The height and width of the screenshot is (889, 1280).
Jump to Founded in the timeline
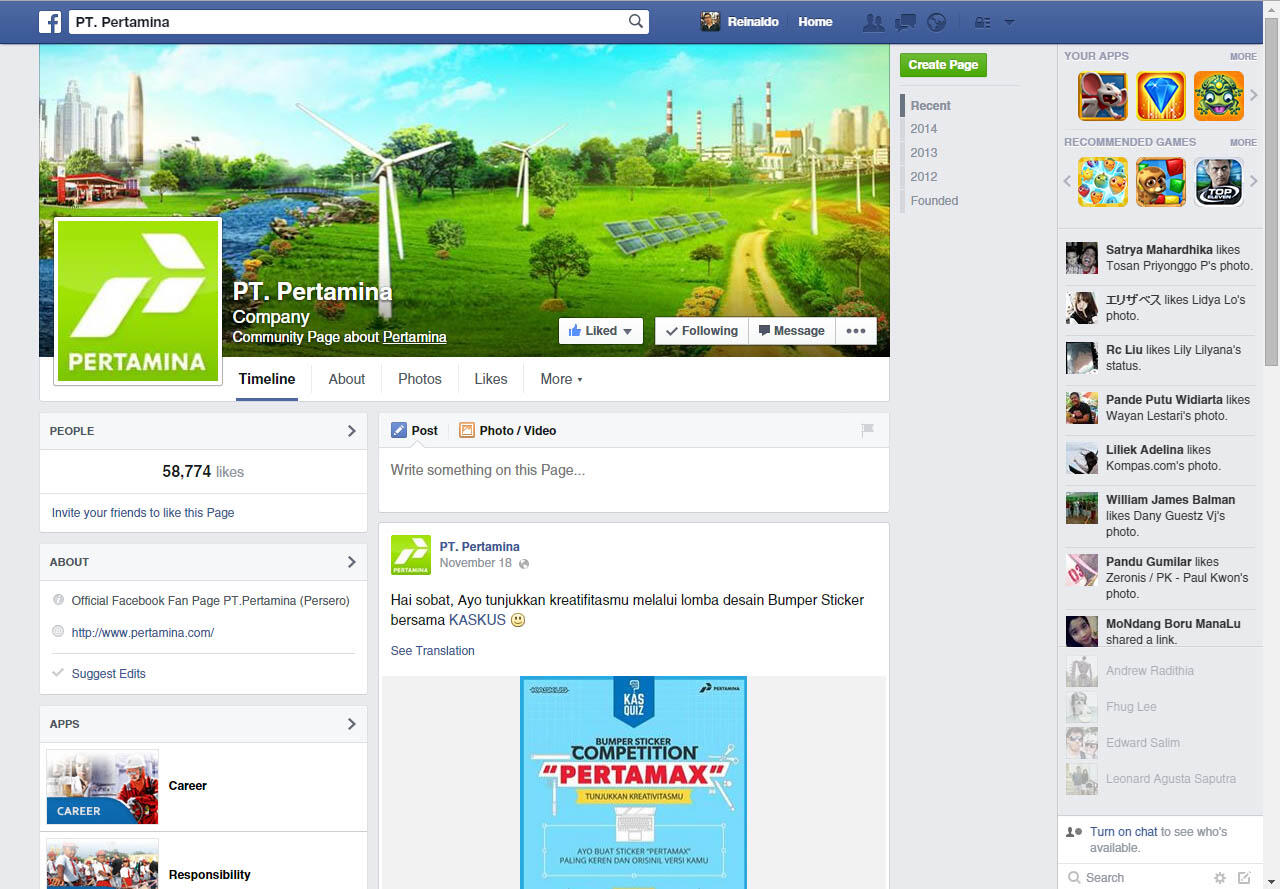[x=934, y=201]
